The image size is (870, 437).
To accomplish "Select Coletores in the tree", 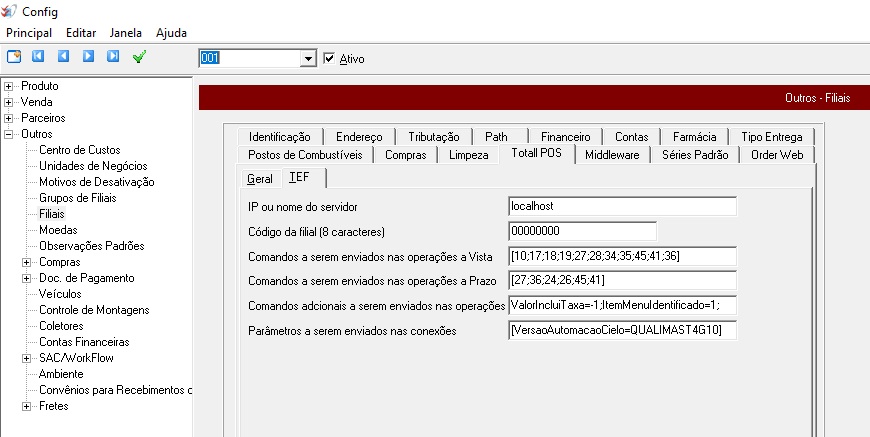I will 61,326.
